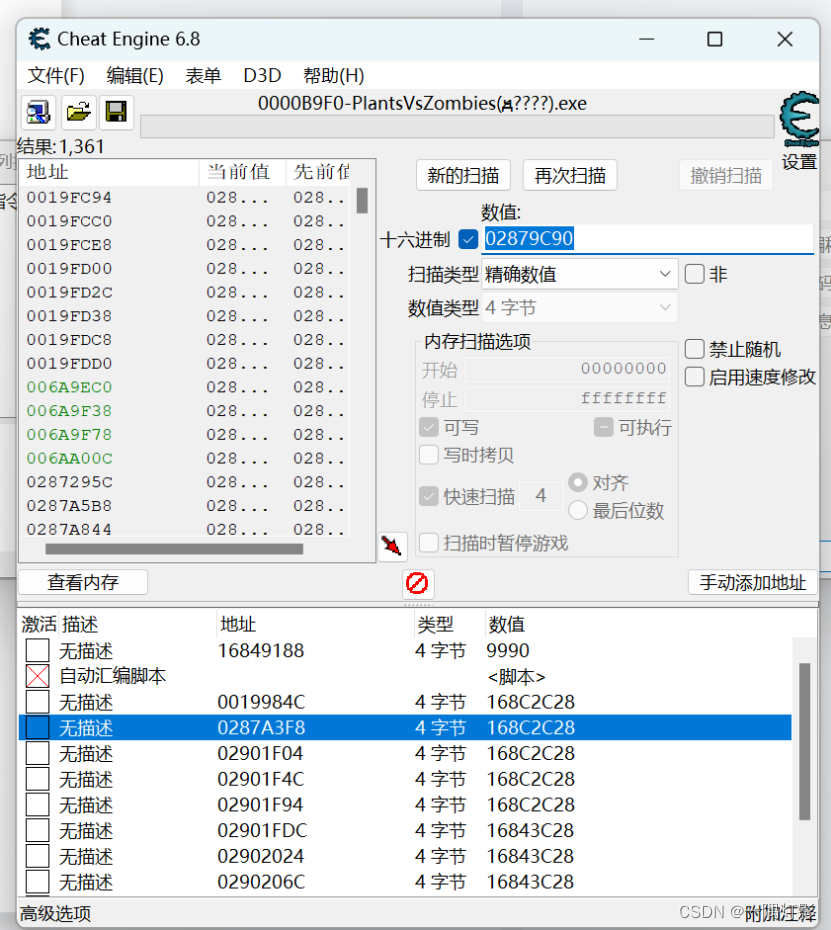Screen dimensions: 831x930
Task: Enable 禁止随机 checkbox
Action: [x=695, y=349]
